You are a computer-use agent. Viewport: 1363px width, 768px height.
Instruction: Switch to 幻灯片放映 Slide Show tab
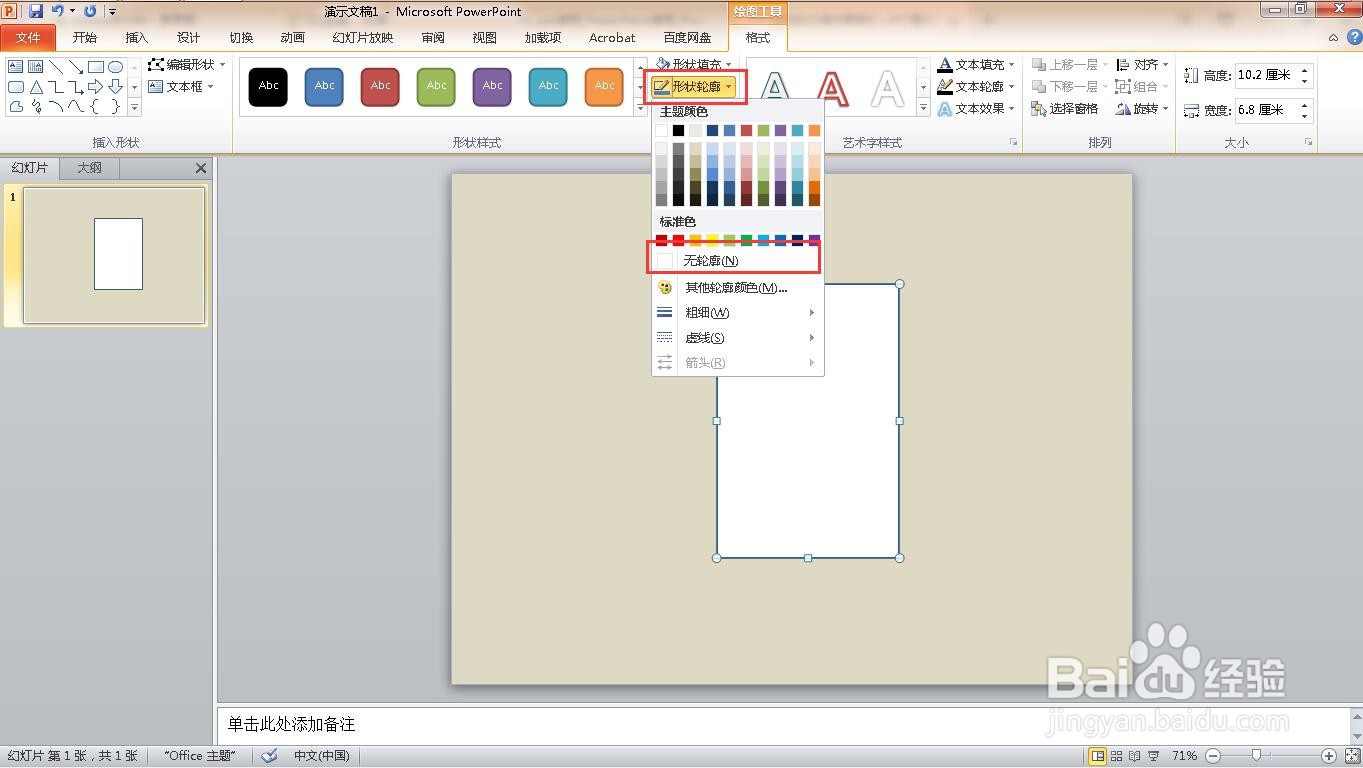click(363, 38)
